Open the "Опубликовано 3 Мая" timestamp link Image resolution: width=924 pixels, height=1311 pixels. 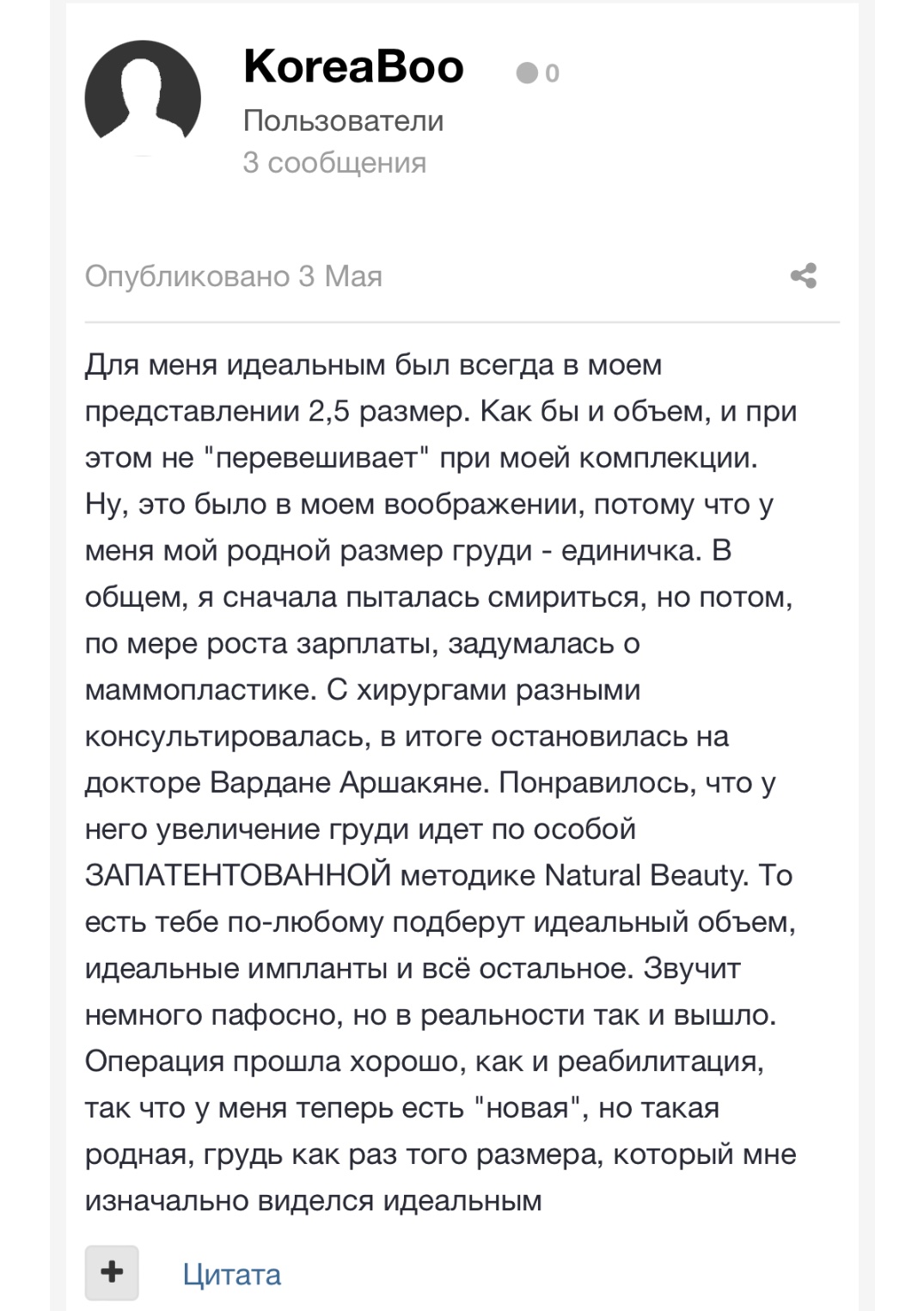(233, 277)
